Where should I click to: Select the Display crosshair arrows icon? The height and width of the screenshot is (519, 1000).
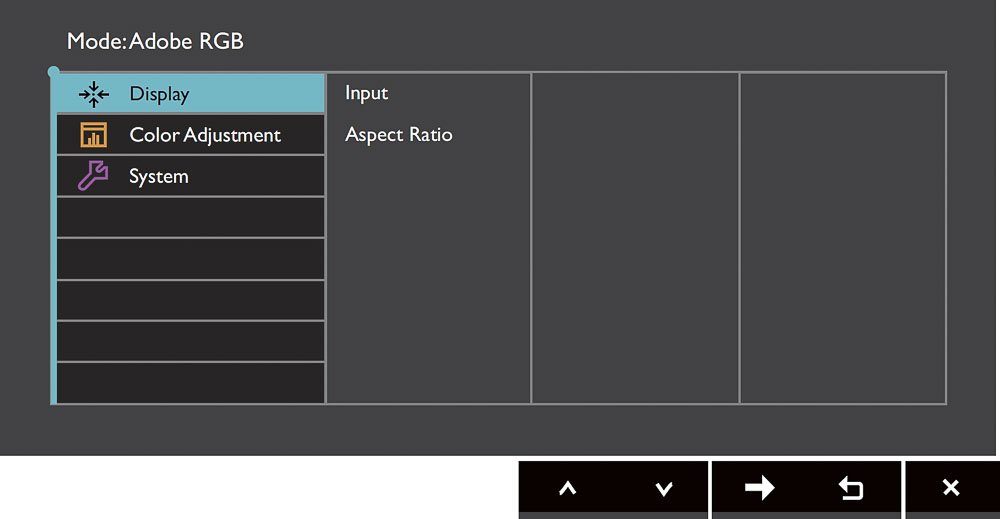[94, 94]
